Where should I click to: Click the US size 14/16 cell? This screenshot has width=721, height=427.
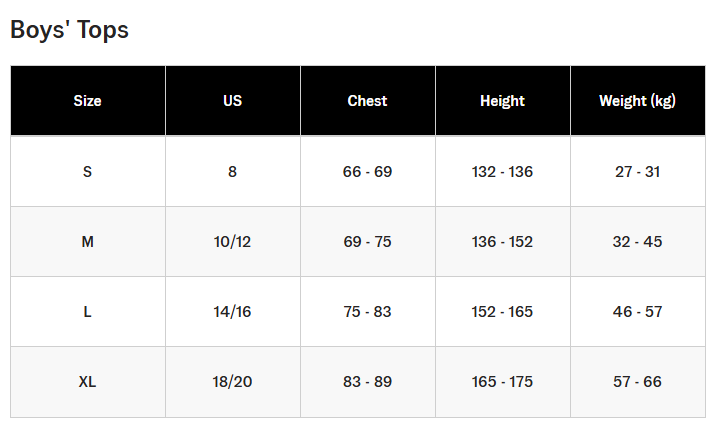click(x=233, y=312)
